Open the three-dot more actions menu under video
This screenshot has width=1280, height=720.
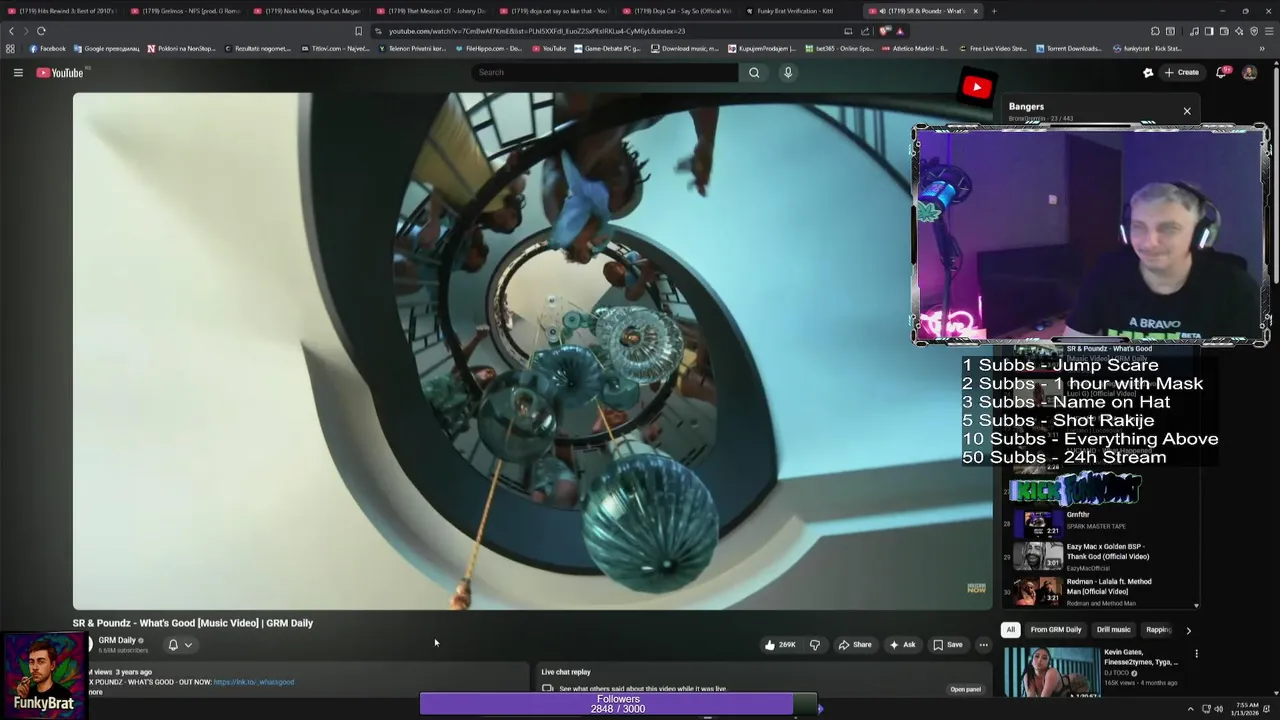pos(983,645)
